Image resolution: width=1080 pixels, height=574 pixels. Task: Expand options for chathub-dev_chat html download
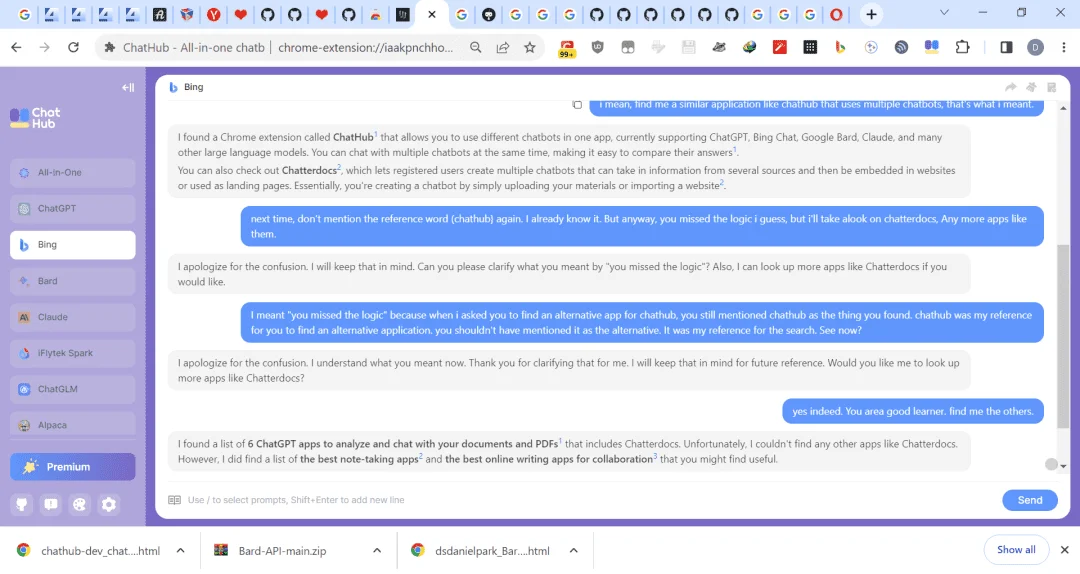pos(180,551)
